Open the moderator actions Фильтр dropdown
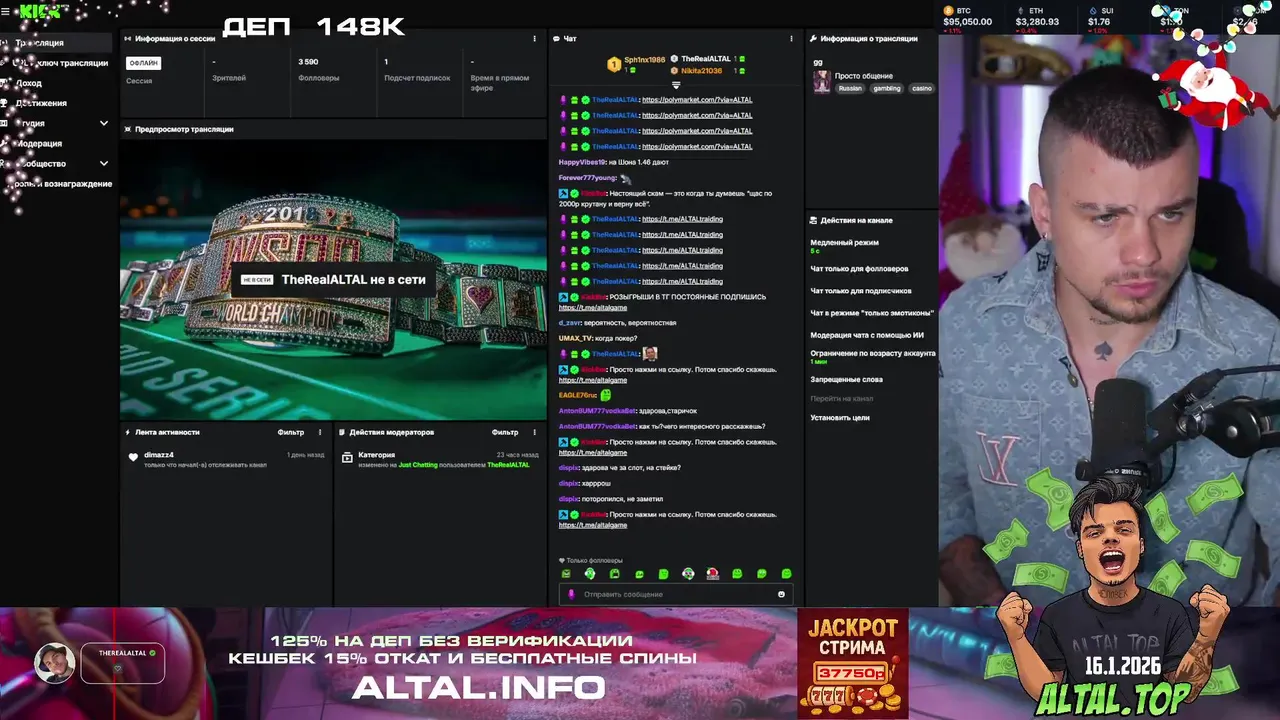 (505, 432)
